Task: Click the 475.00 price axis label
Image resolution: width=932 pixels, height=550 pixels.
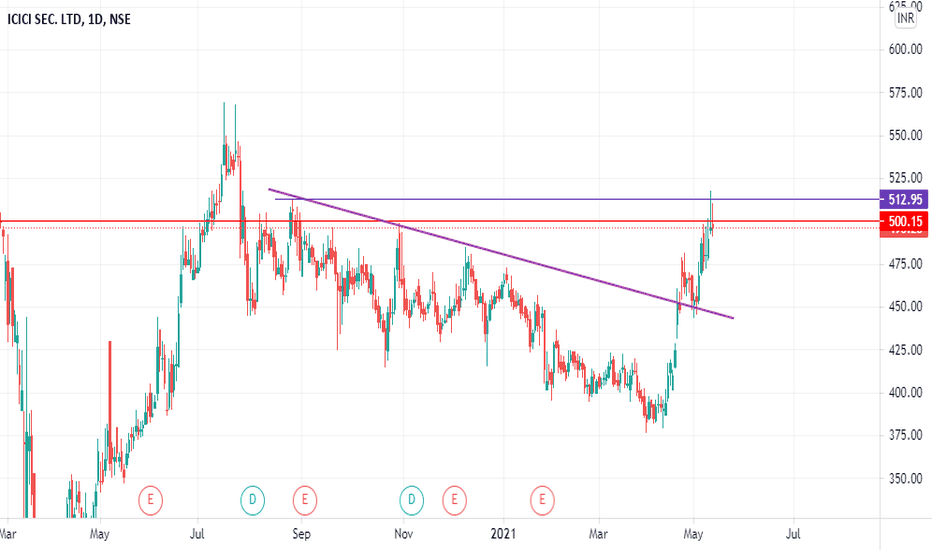Action: [x=905, y=264]
